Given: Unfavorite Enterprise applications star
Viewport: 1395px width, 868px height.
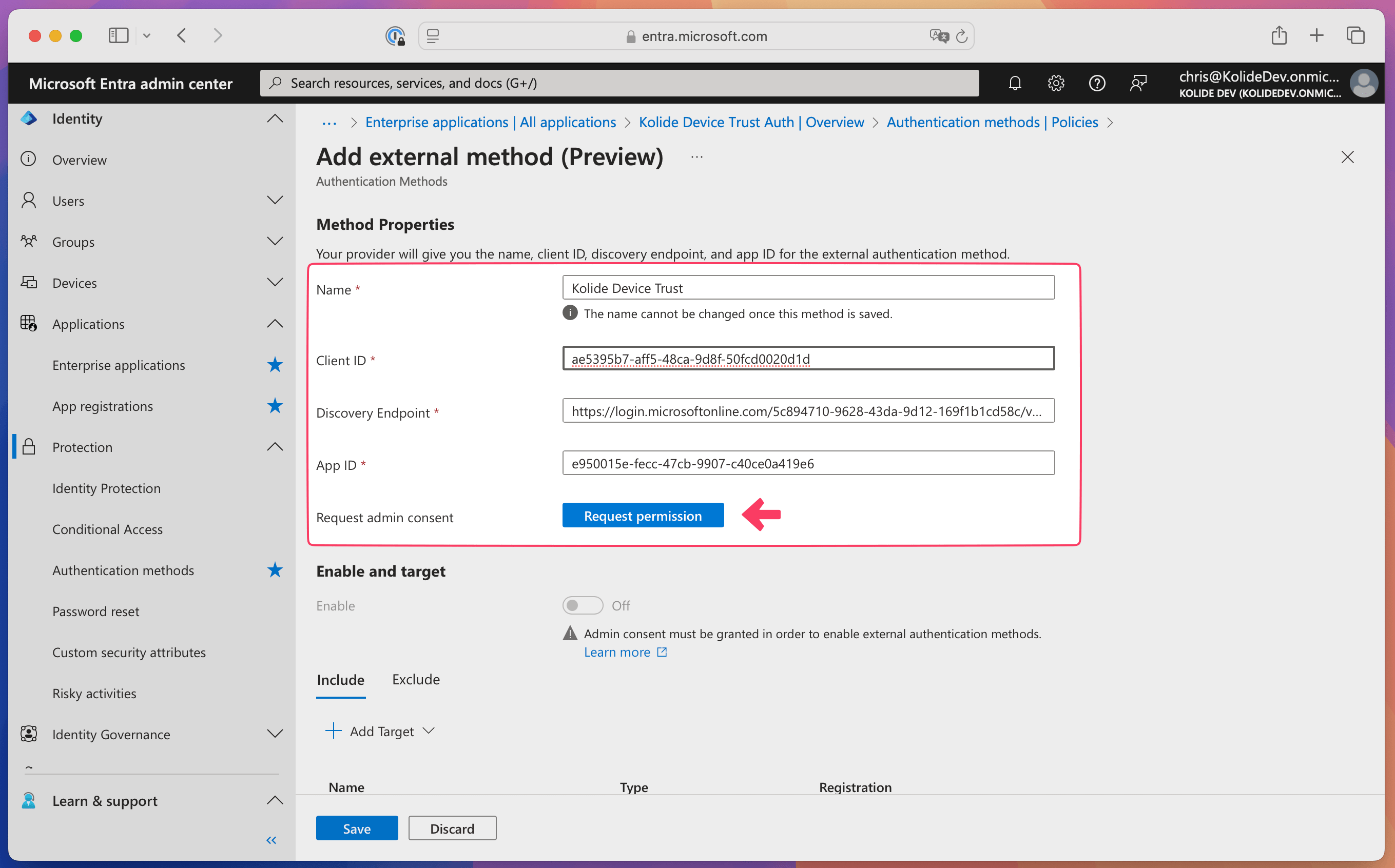Looking at the screenshot, I should [275, 365].
